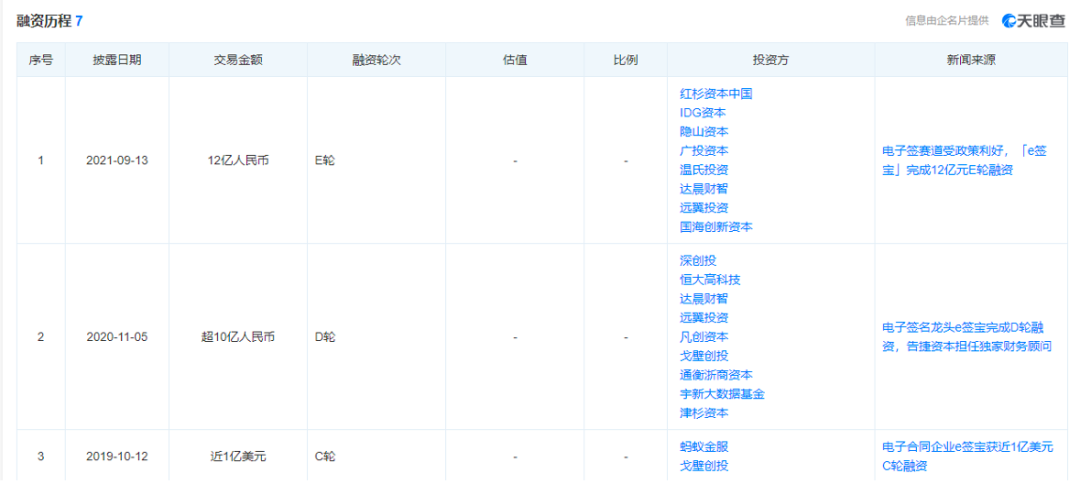The height and width of the screenshot is (495, 1080).
Task: Open investor link 恒大高科技
Action: pos(710,280)
